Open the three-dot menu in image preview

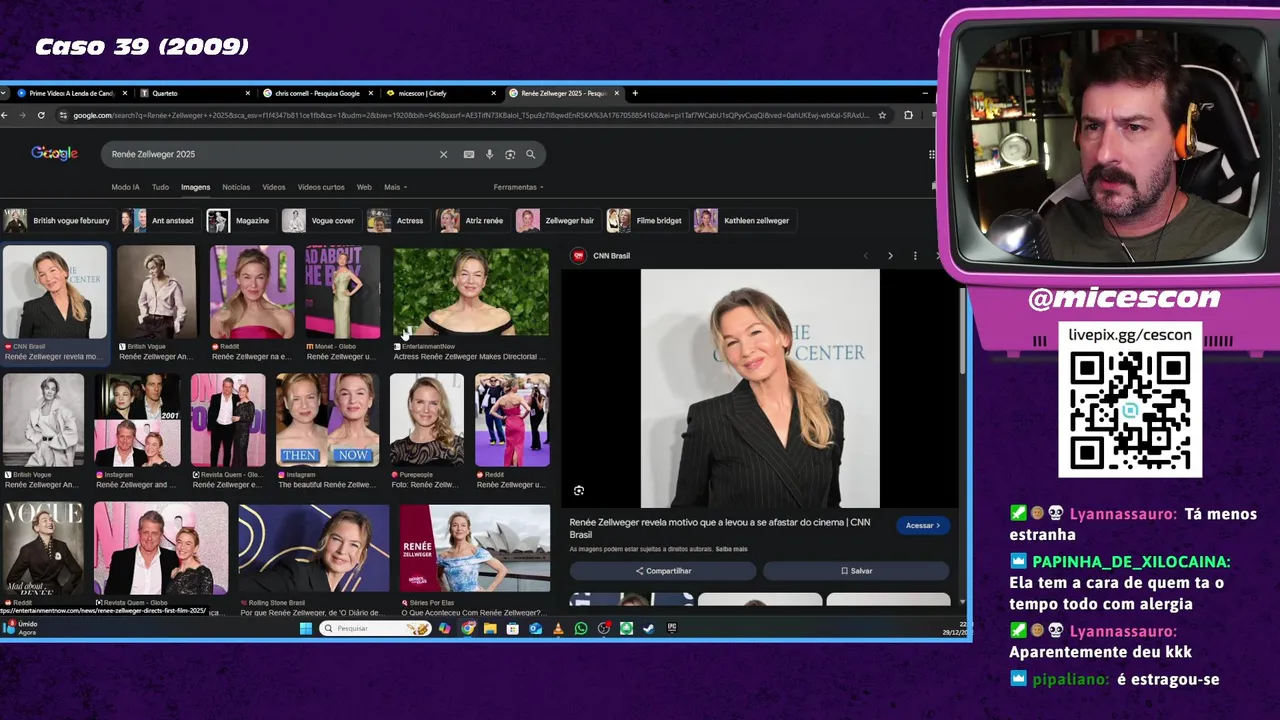coord(915,256)
